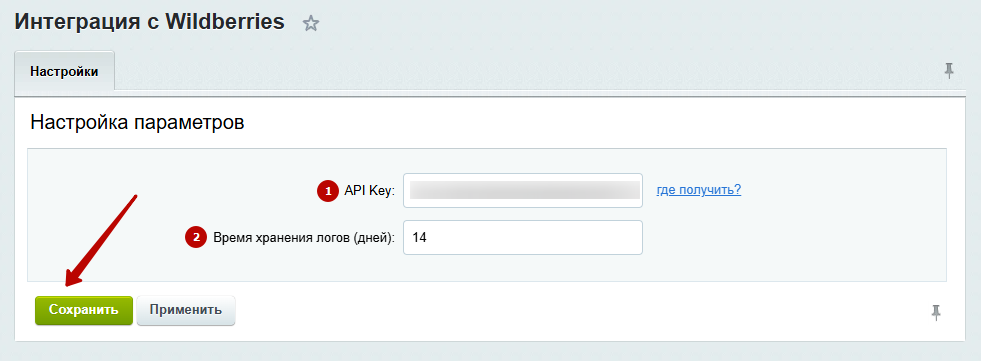The height and width of the screenshot is (361, 981).
Task: Click the pin icon beside the Применить row
Action: (936, 312)
